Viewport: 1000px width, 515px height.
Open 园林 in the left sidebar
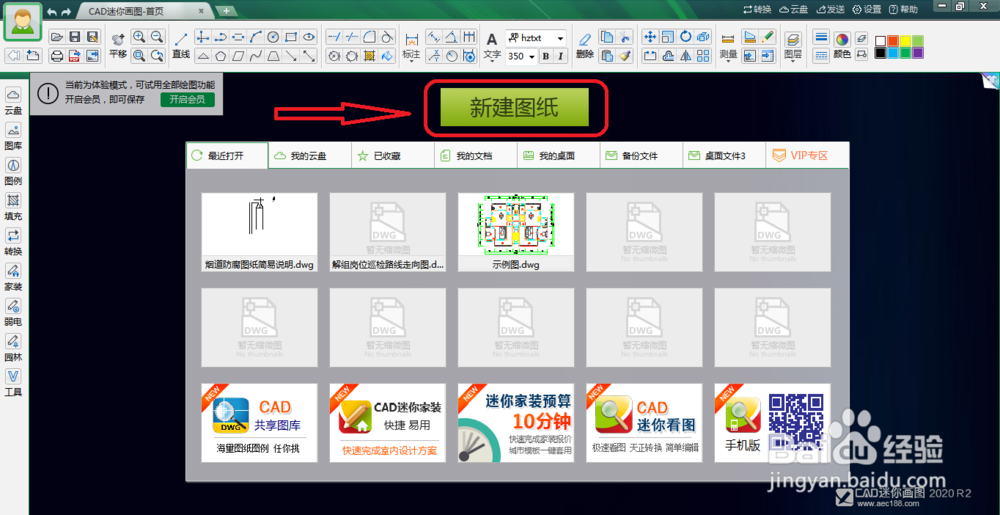click(13, 347)
